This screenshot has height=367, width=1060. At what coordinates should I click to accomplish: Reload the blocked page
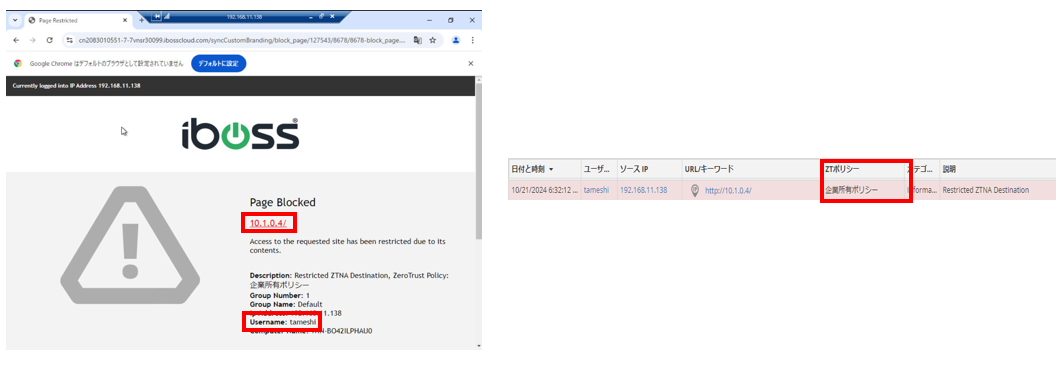pos(49,40)
